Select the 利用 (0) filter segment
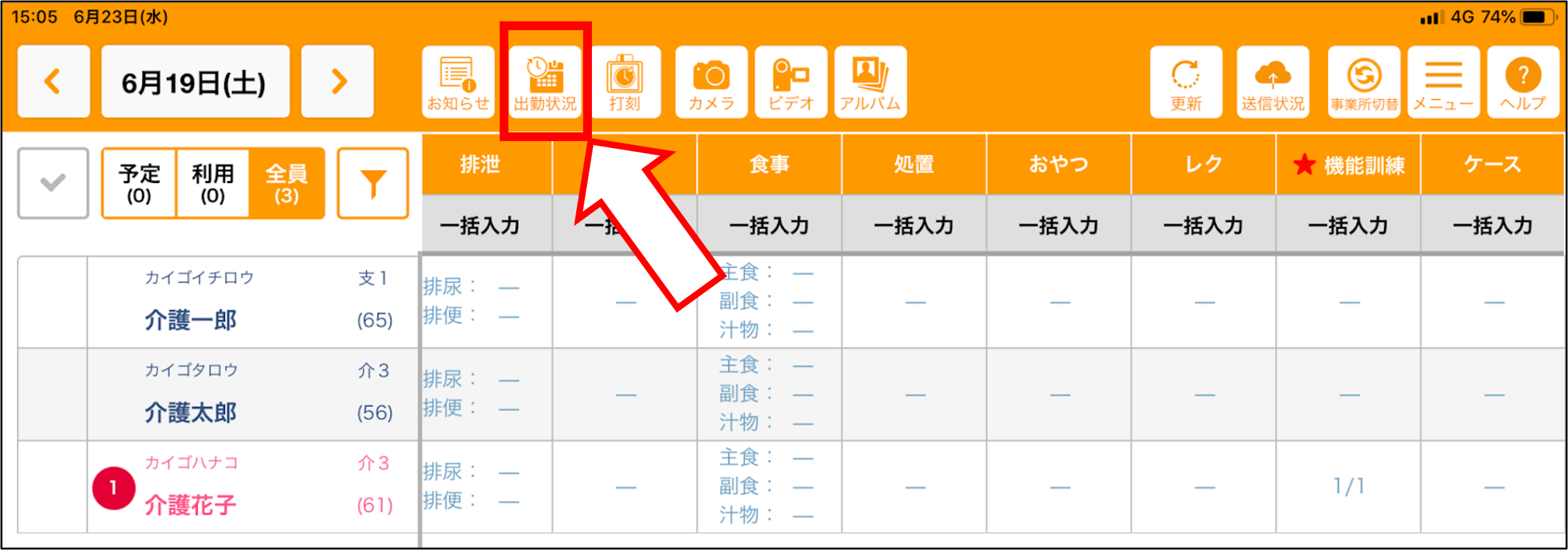The image size is (1568, 550). (213, 183)
